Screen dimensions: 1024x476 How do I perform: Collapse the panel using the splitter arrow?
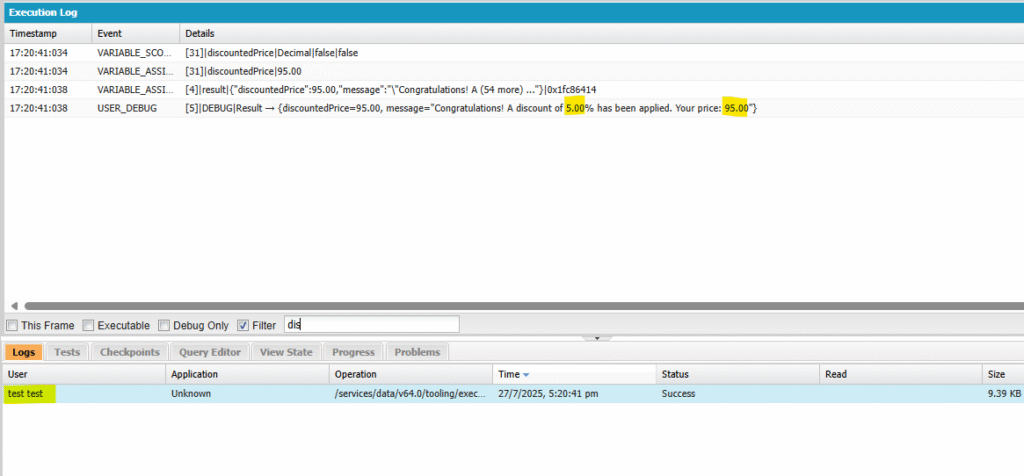coord(597,338)
